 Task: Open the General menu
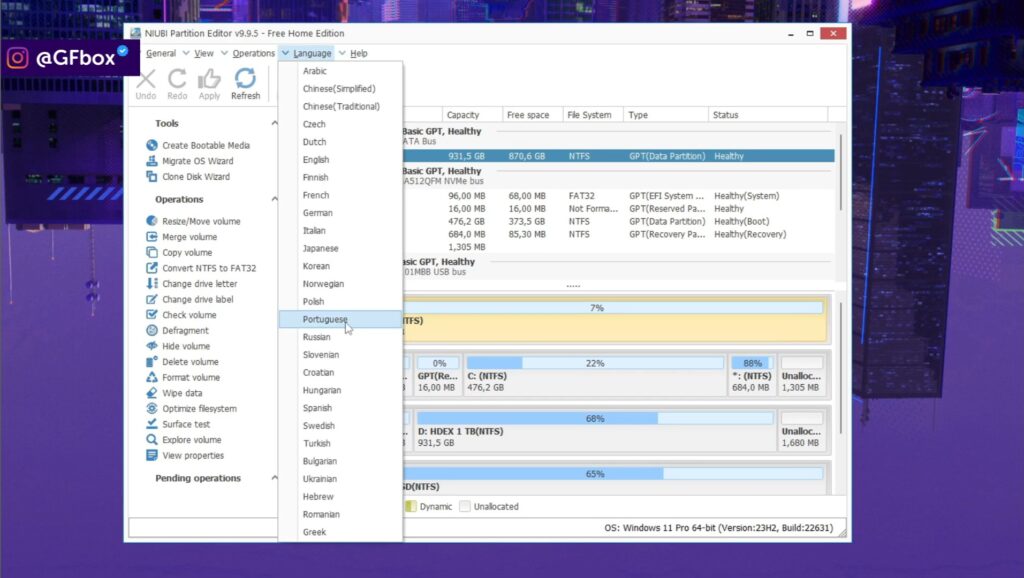point(161,54)
